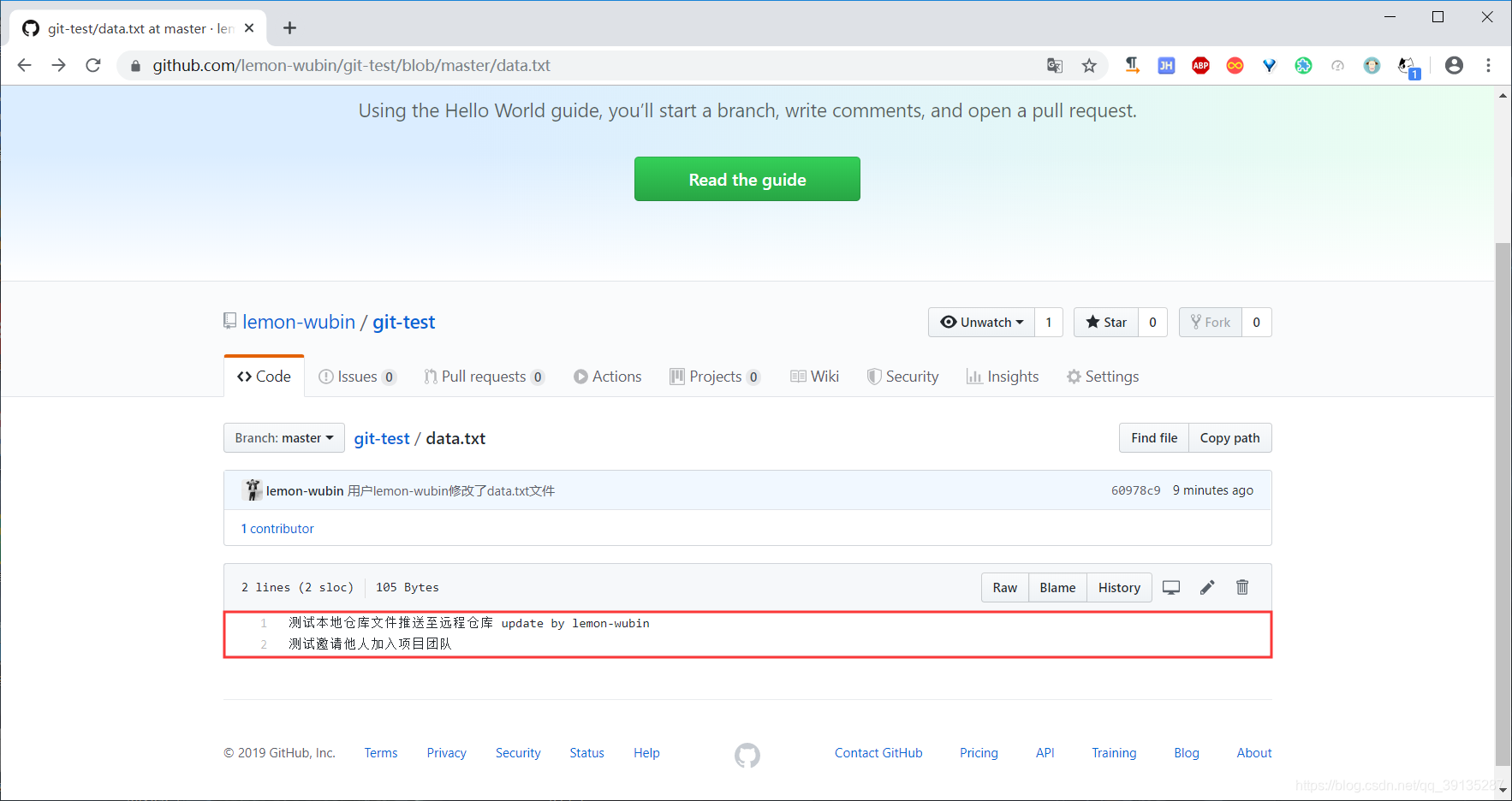Viewport: 1512px width, 801px height.
Task: Open the git-test repository title link
Action: point(403,322)
